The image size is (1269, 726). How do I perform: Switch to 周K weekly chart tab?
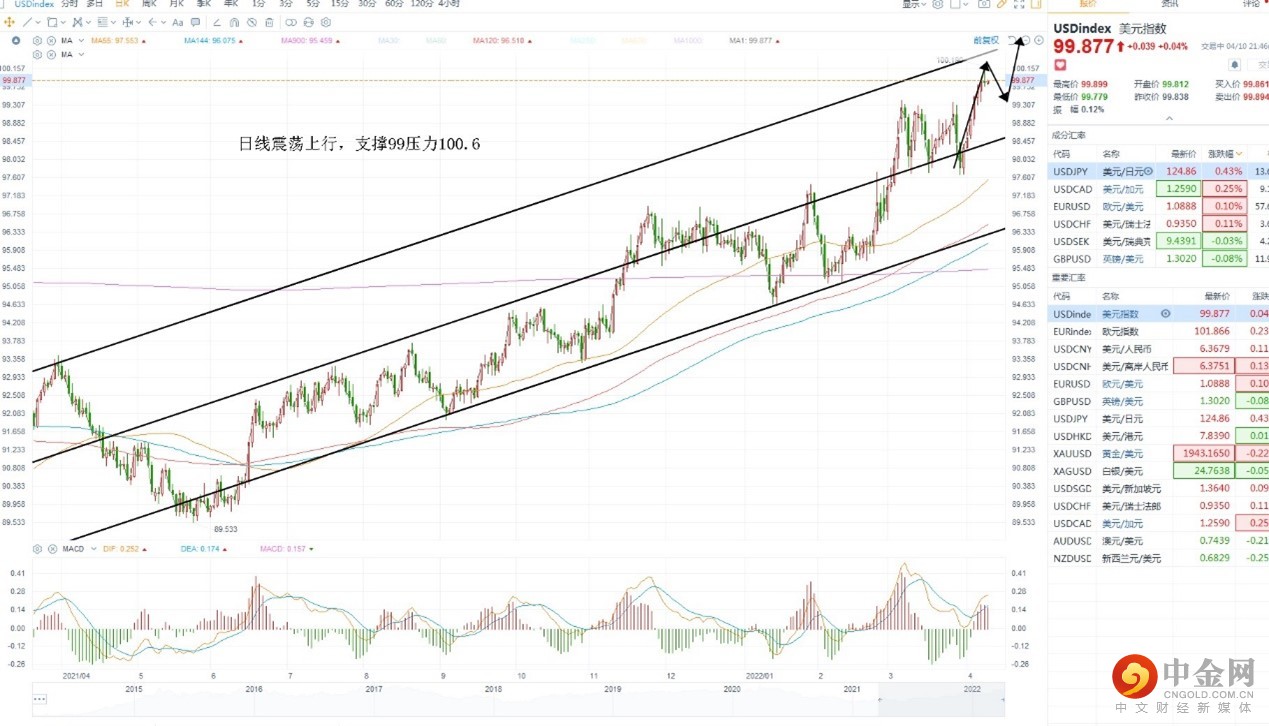point(150,4)
